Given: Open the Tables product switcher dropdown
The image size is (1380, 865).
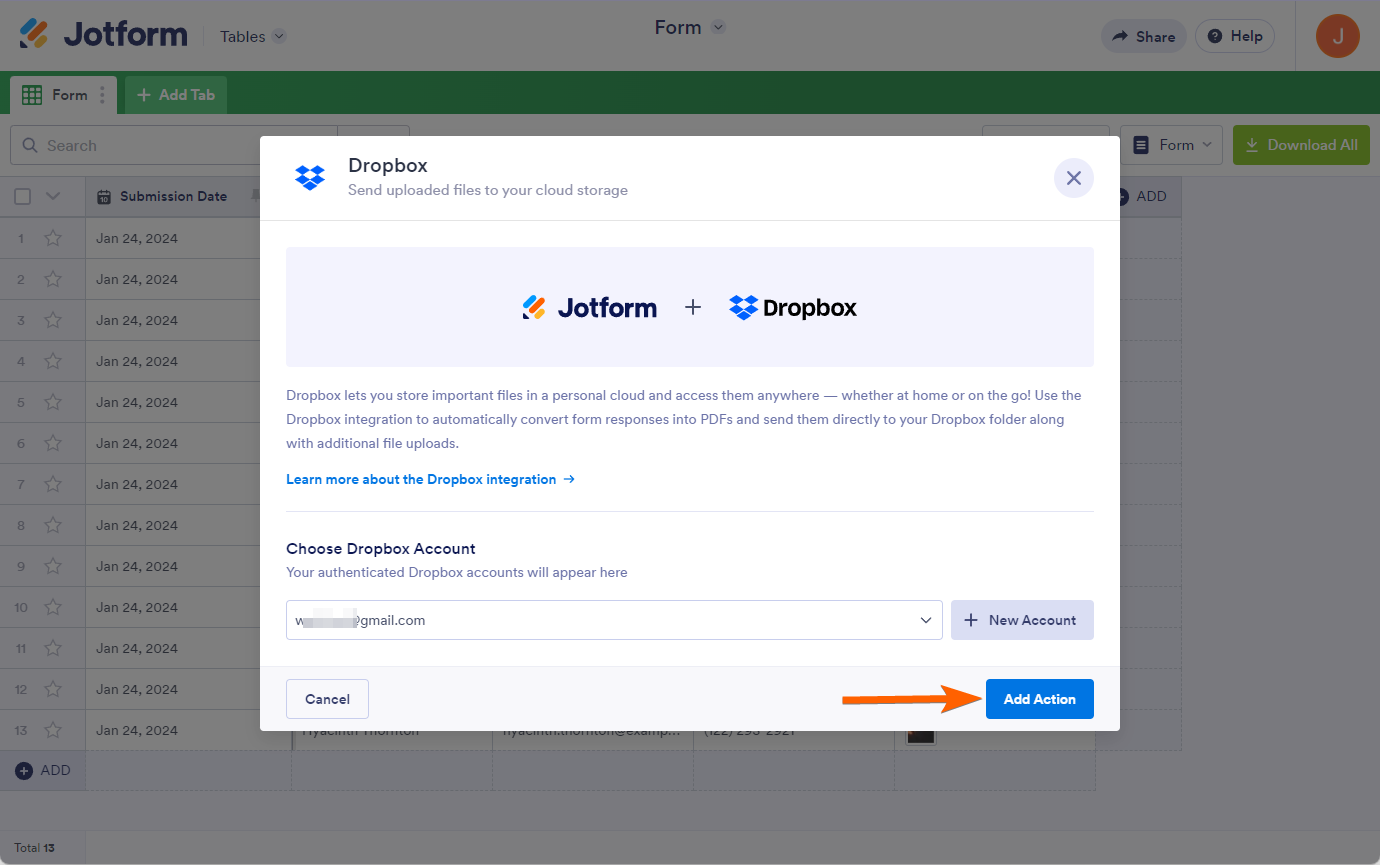Looking at the screenshot, I should (253, 36).
